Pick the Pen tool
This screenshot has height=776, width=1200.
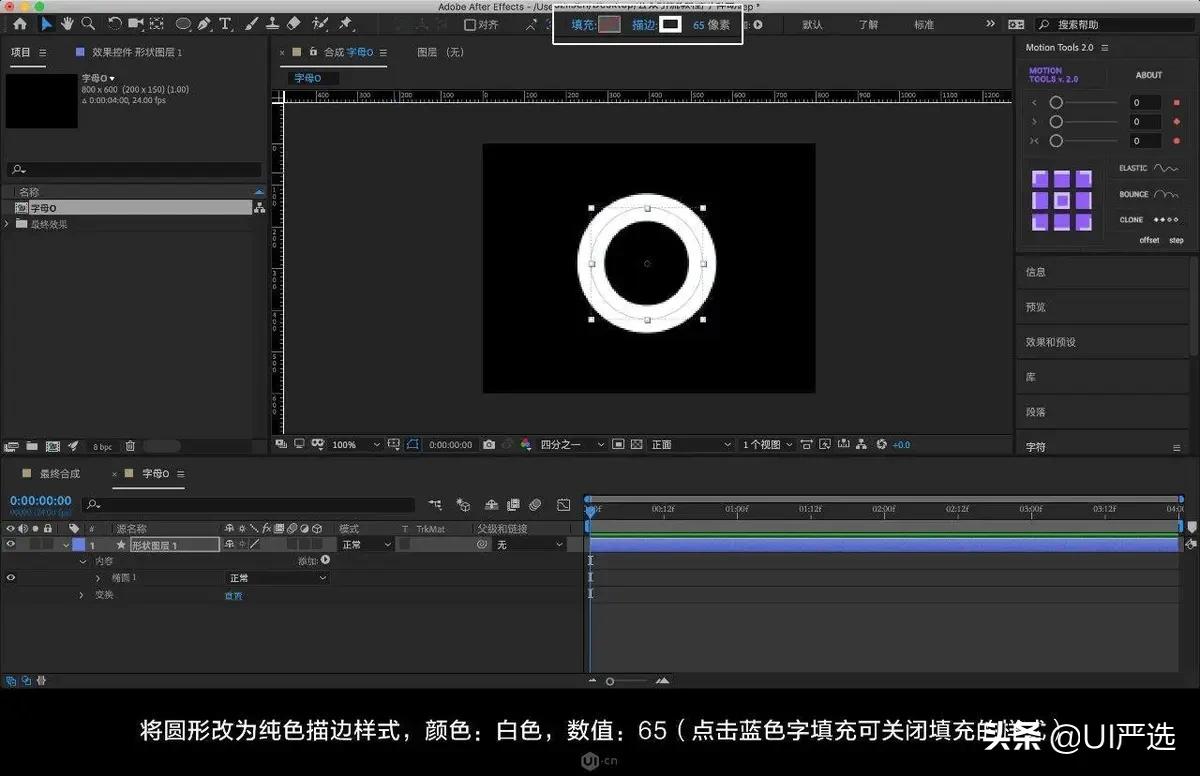(x=203, y=22)
